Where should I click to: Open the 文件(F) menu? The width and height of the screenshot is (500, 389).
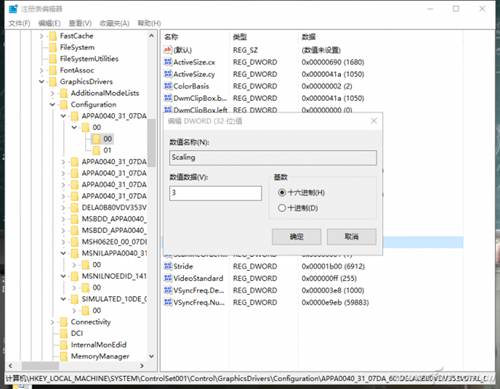[x=19, y=23]
